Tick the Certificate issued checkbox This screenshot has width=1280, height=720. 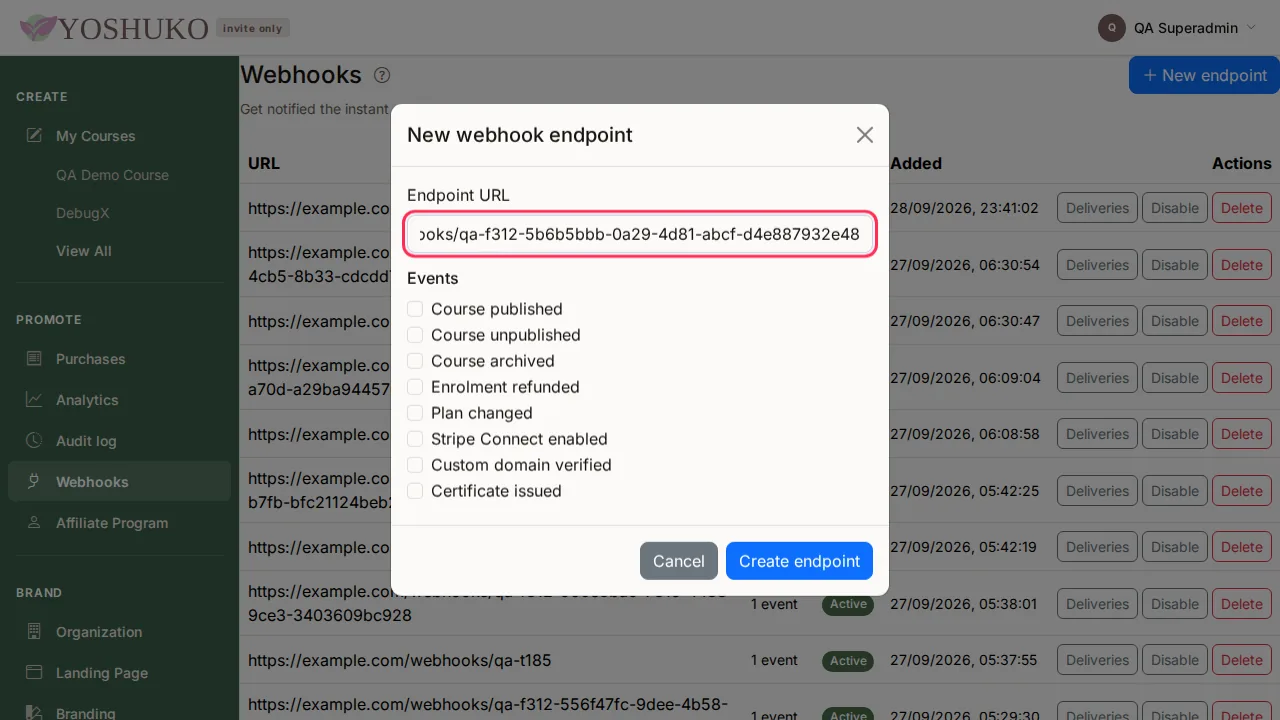coord(415,491)
